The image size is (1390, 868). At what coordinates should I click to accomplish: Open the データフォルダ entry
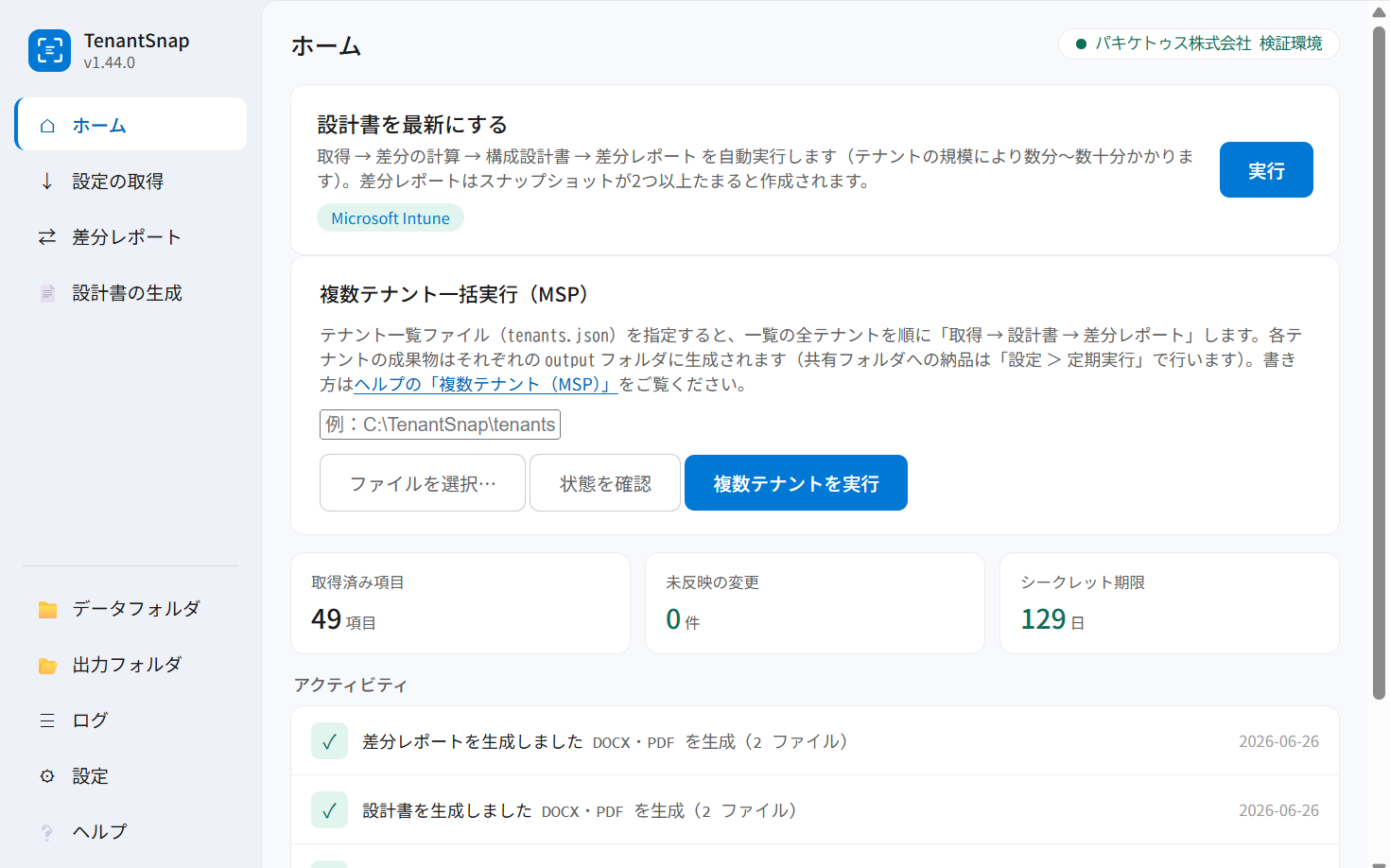(130, 609)
